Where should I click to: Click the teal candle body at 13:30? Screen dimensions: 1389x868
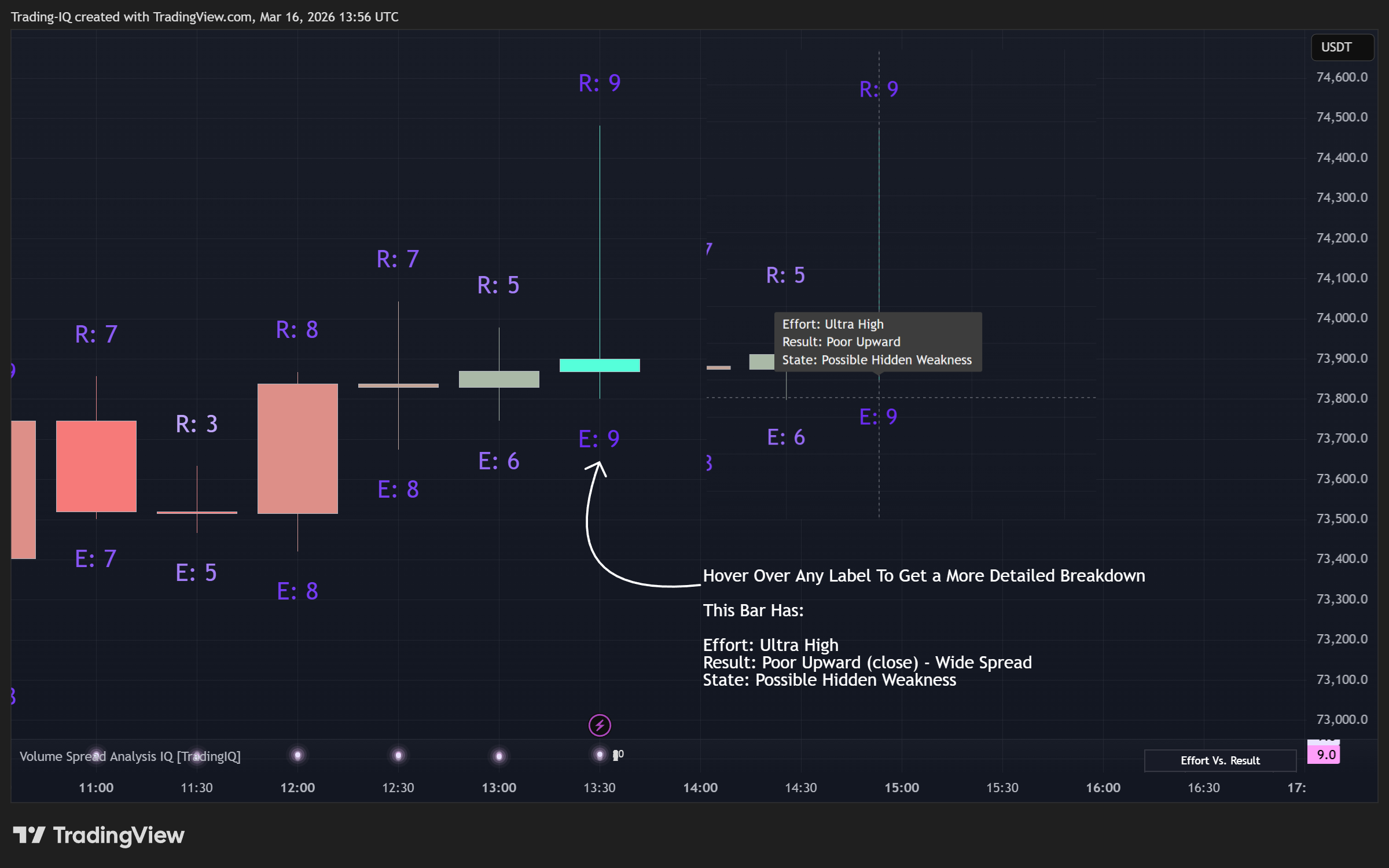coord(600,365)
